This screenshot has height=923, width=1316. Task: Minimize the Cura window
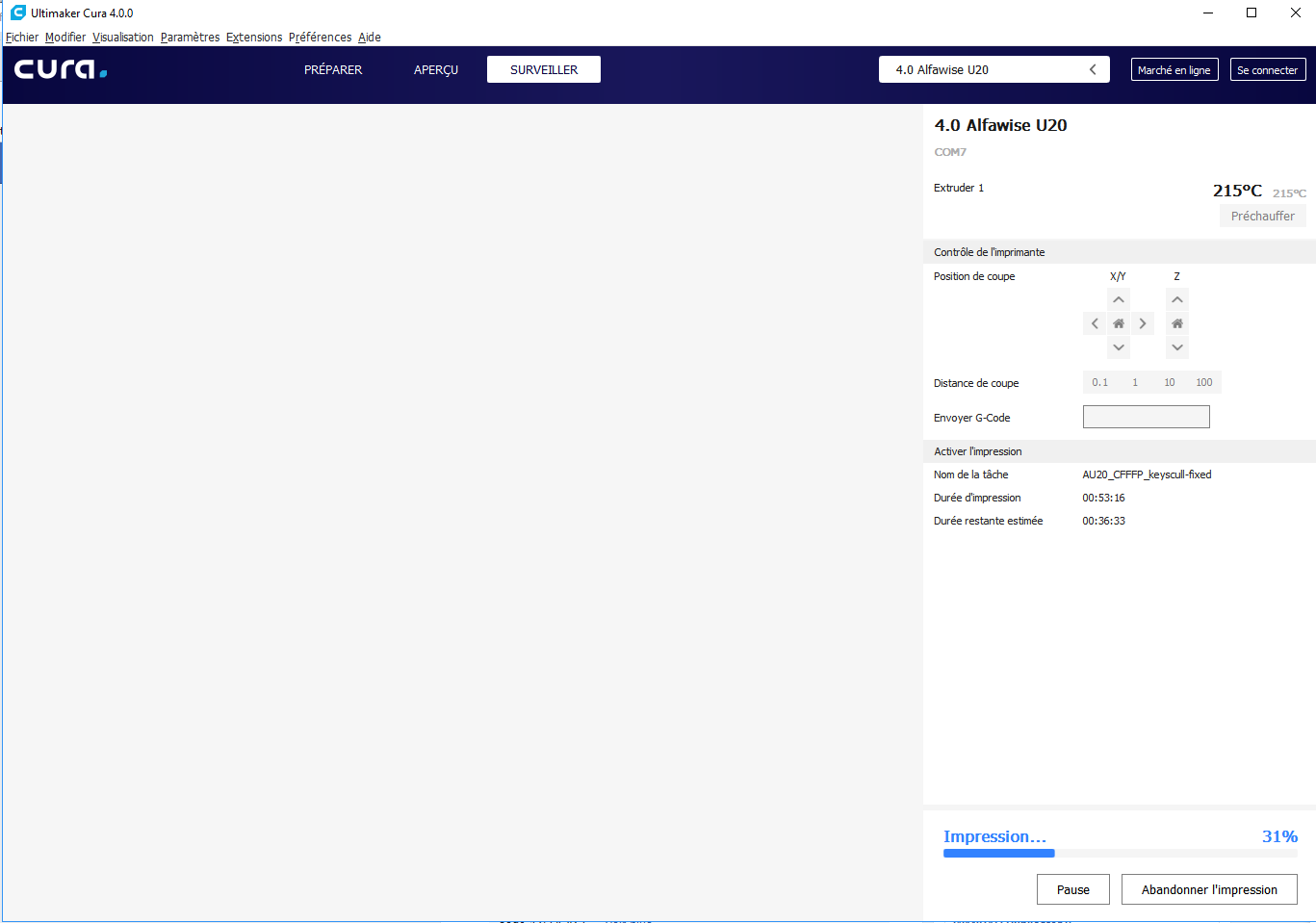(x=1208, y=13)
